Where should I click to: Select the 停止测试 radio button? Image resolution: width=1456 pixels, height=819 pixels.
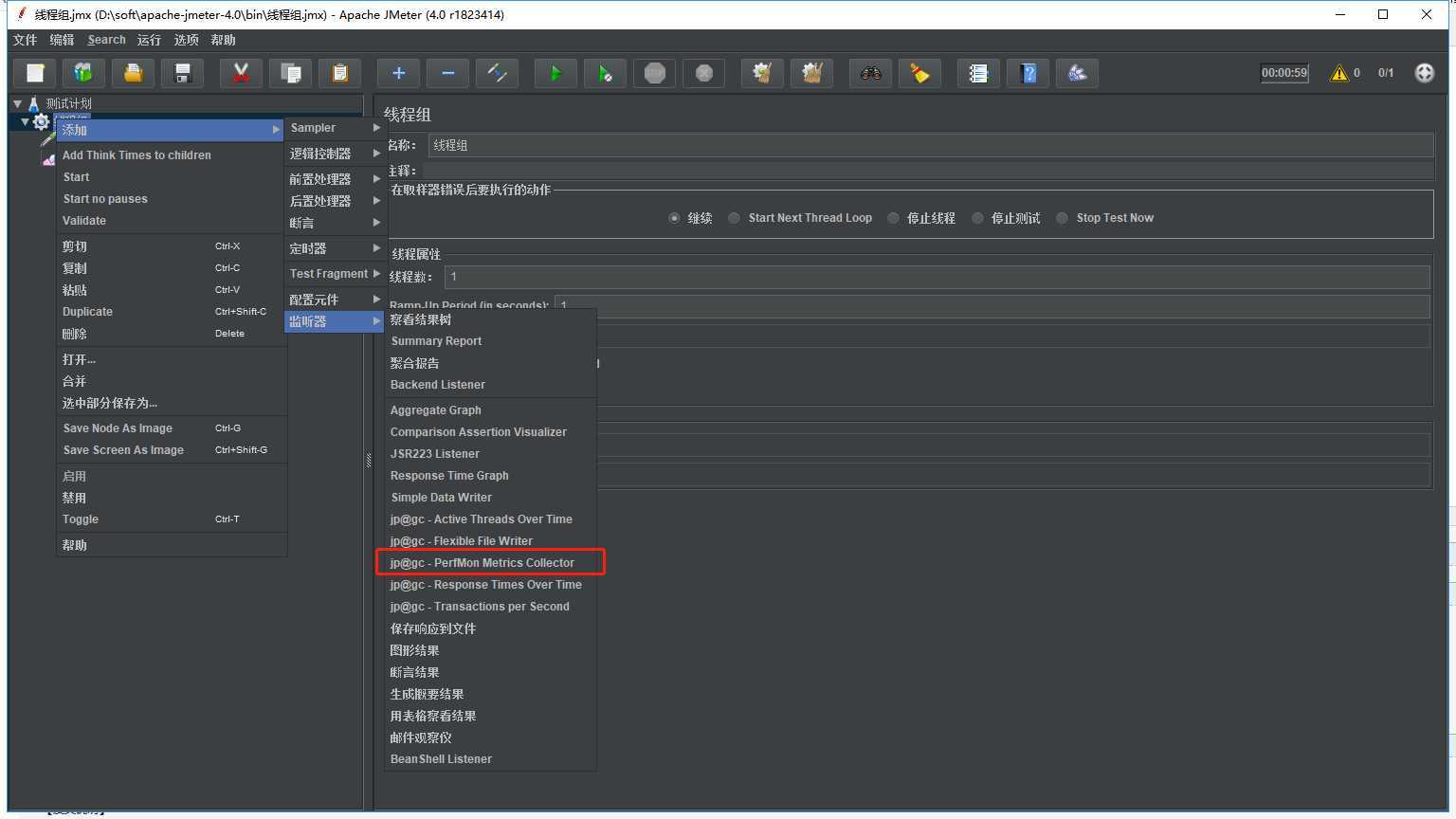click(x=977, y=218)
